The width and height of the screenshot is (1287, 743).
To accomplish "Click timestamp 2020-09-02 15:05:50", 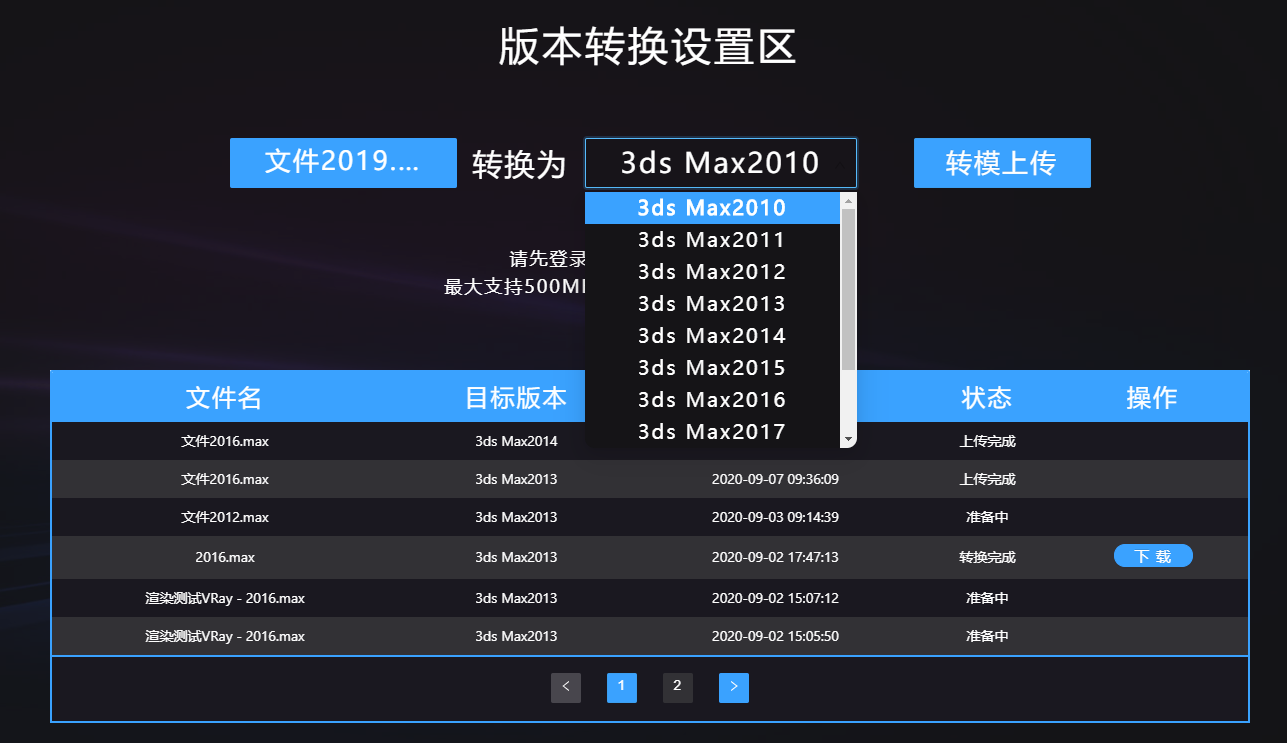I will (x=775, y=636).
